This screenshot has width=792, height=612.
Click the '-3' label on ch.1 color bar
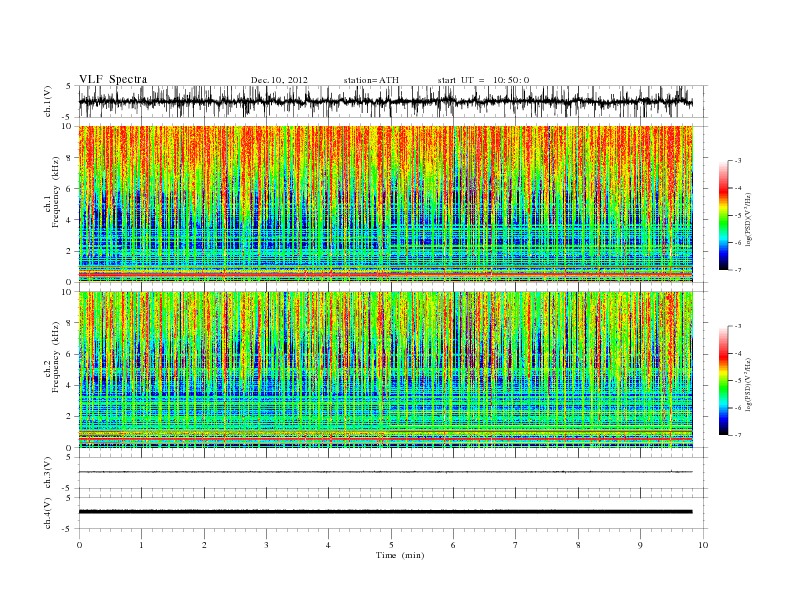[x=737, y=161]
